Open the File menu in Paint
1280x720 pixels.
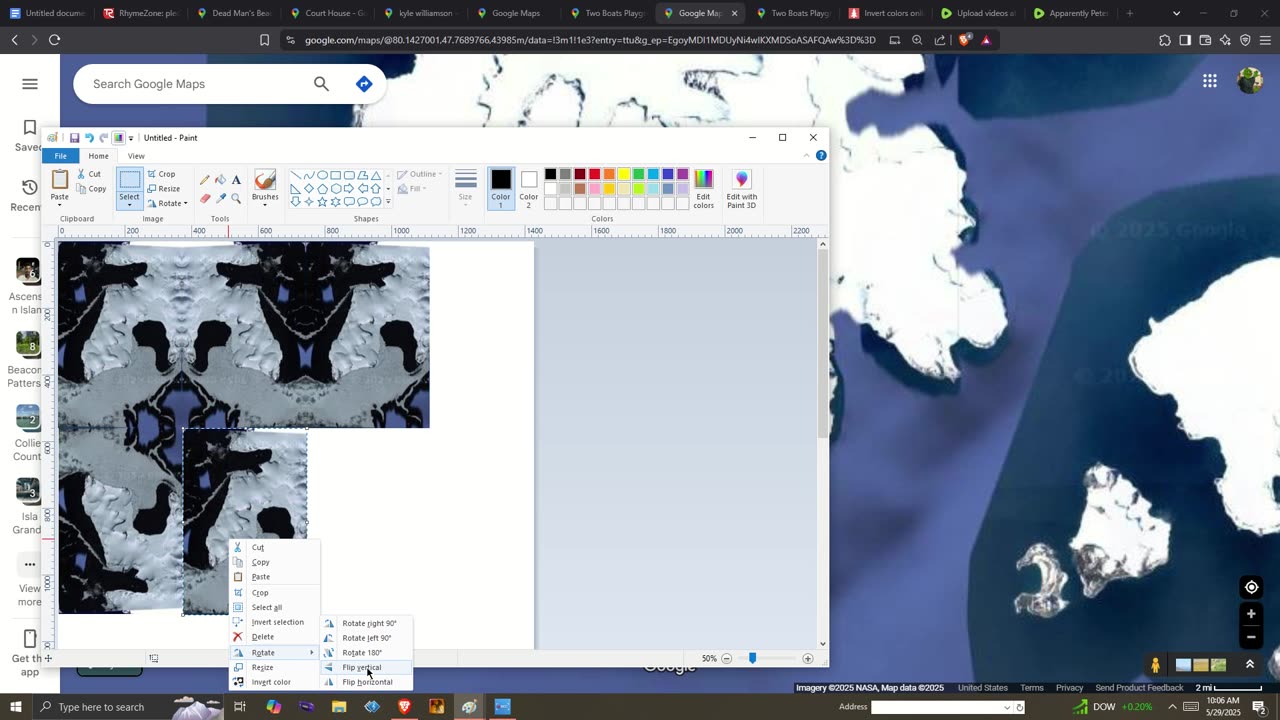[x=61, y=156]
